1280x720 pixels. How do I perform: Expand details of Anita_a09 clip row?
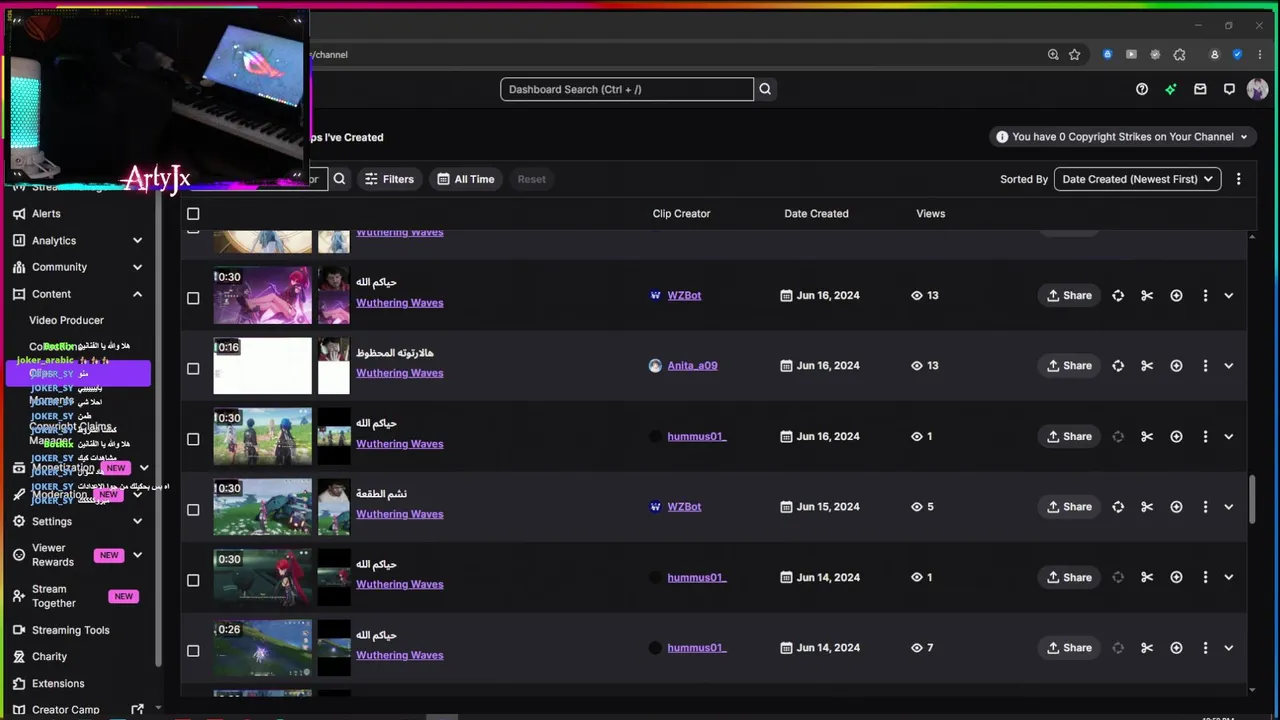pyautogui.click(x=1229, y=366)
